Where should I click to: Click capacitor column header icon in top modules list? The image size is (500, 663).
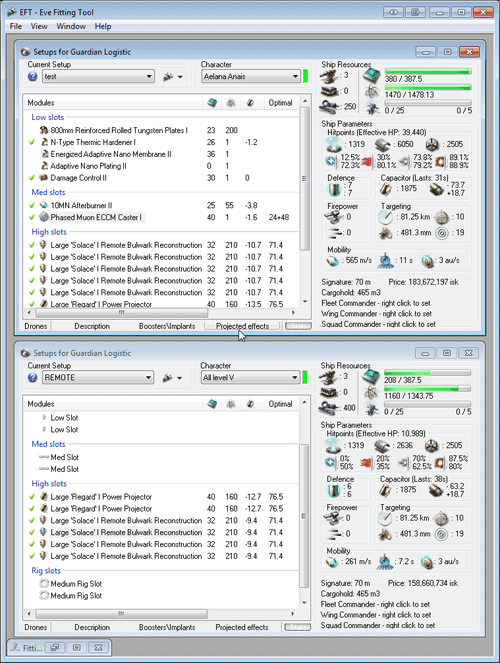(250, 102)
